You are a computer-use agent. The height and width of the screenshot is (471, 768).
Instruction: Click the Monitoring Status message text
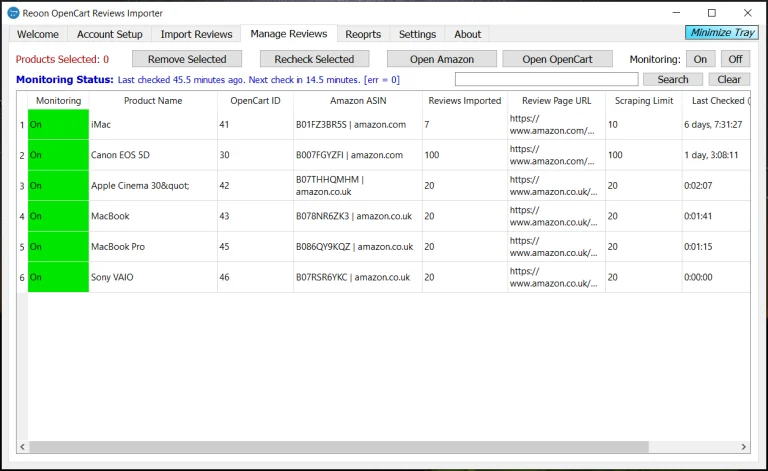pyautogui.click(x=259, y=80)
